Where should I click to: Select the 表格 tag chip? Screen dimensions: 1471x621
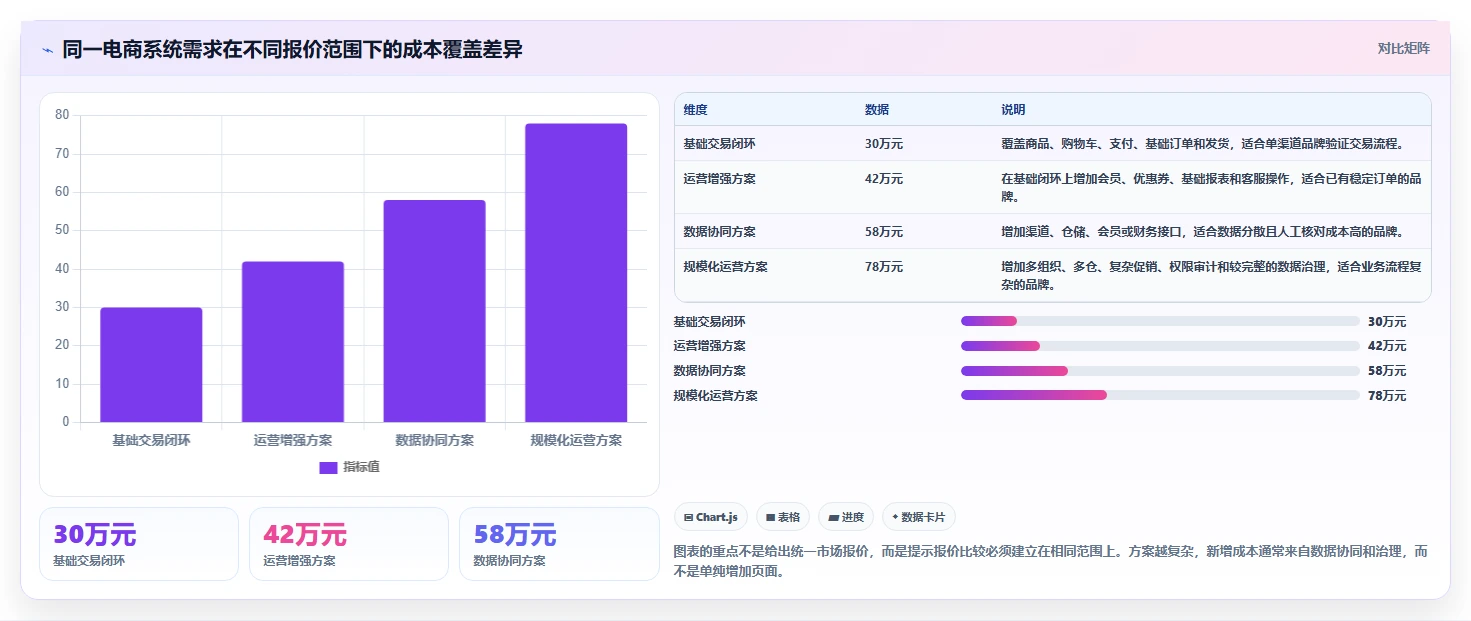point(783,517)
